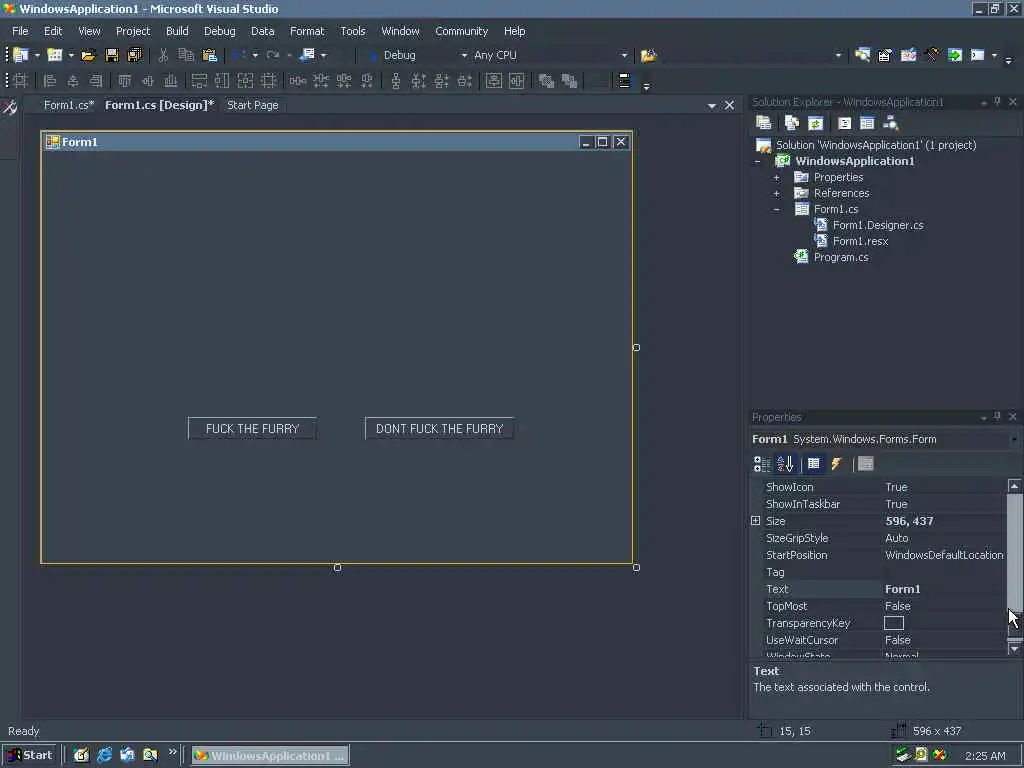Collapse the WindowsApplication1 project node
Screen dimensions: 1024x768
click(x=758, y=161)
